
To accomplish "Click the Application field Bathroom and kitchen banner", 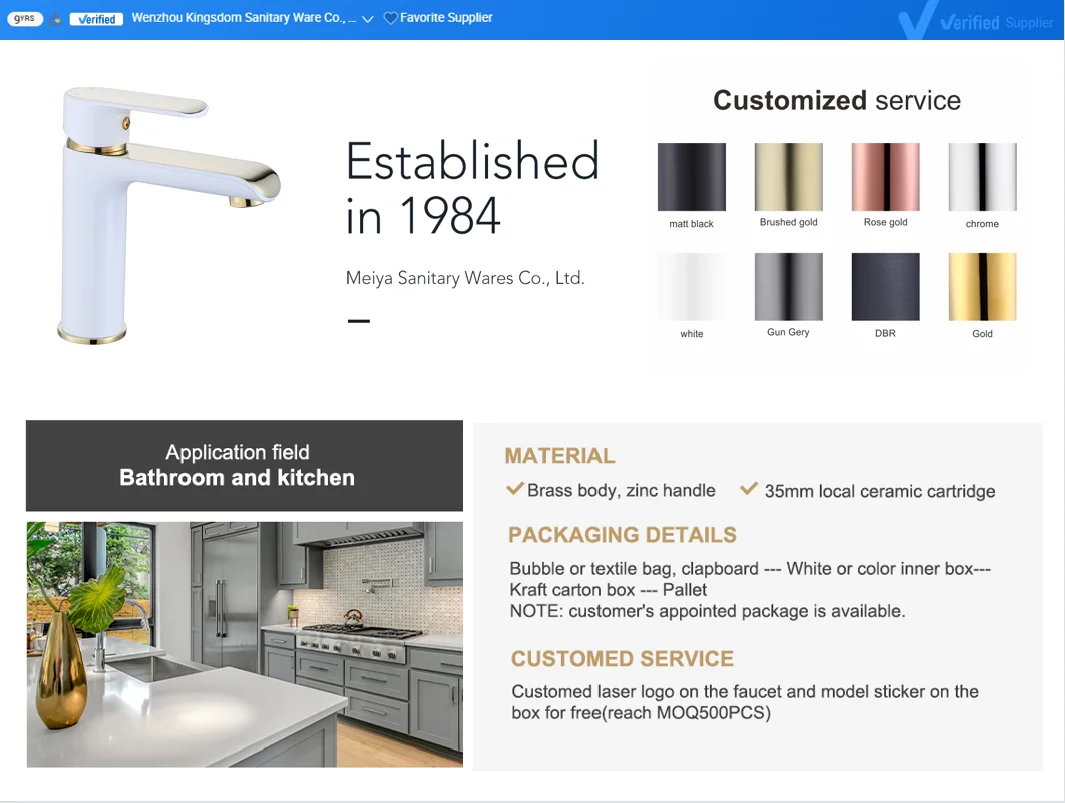I will [244, 466].
